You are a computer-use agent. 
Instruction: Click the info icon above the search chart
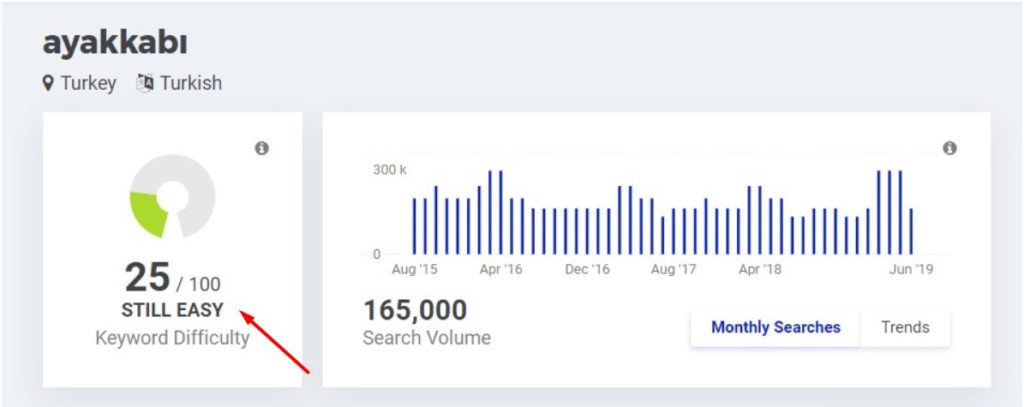949,148
